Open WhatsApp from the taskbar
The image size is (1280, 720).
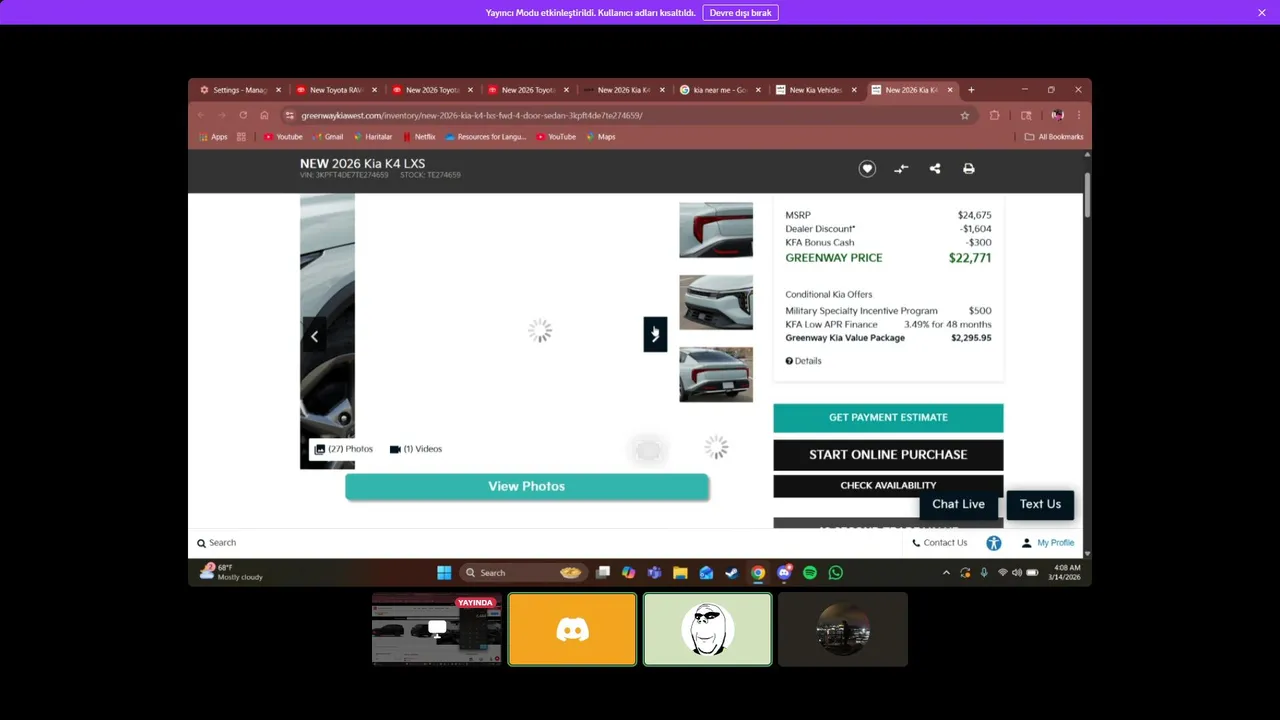(836, 573)
